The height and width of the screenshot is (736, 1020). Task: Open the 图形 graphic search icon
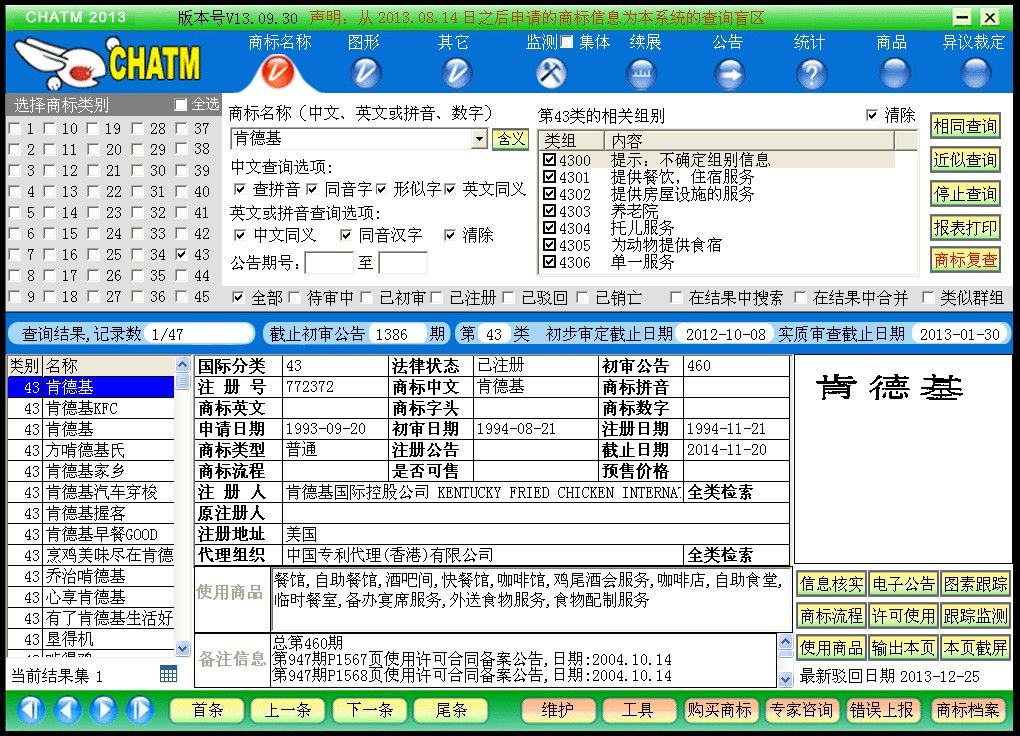pyautogui.click(x=364, y=73)
